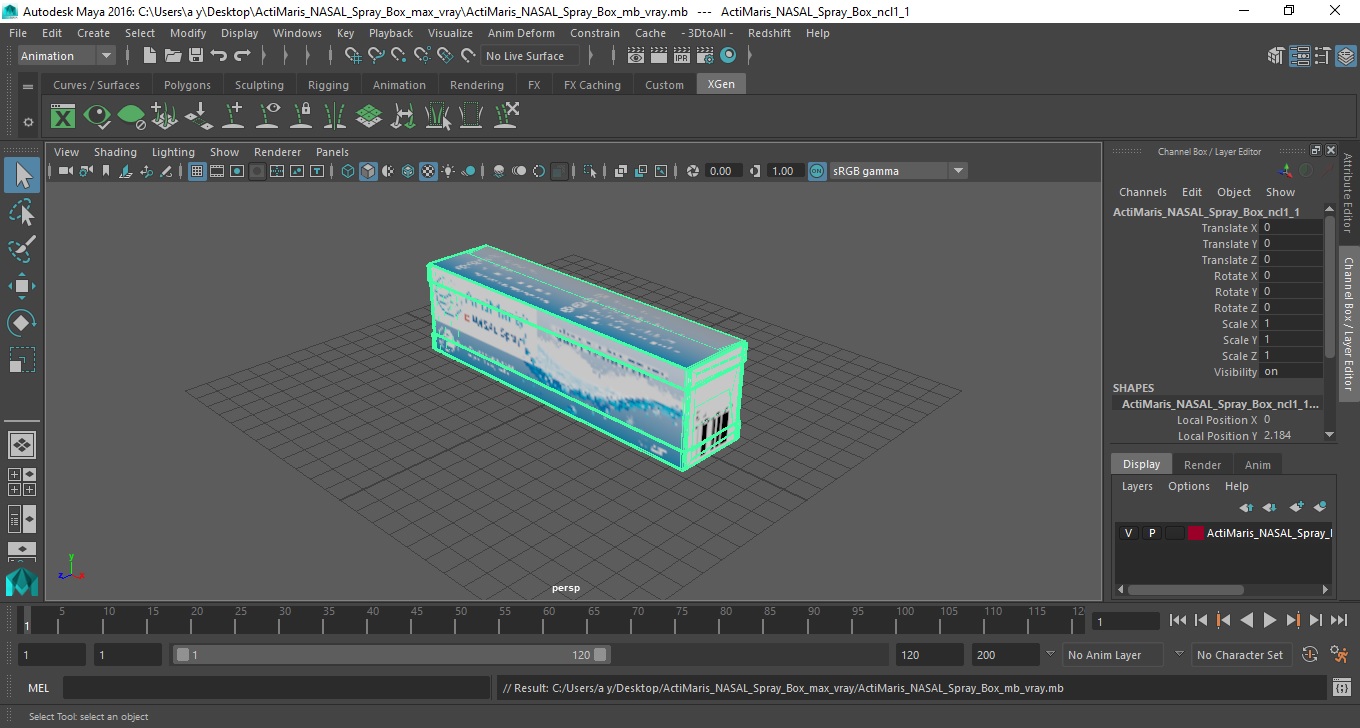Open the viewport Renderer menu

click(x=277, y=152)
